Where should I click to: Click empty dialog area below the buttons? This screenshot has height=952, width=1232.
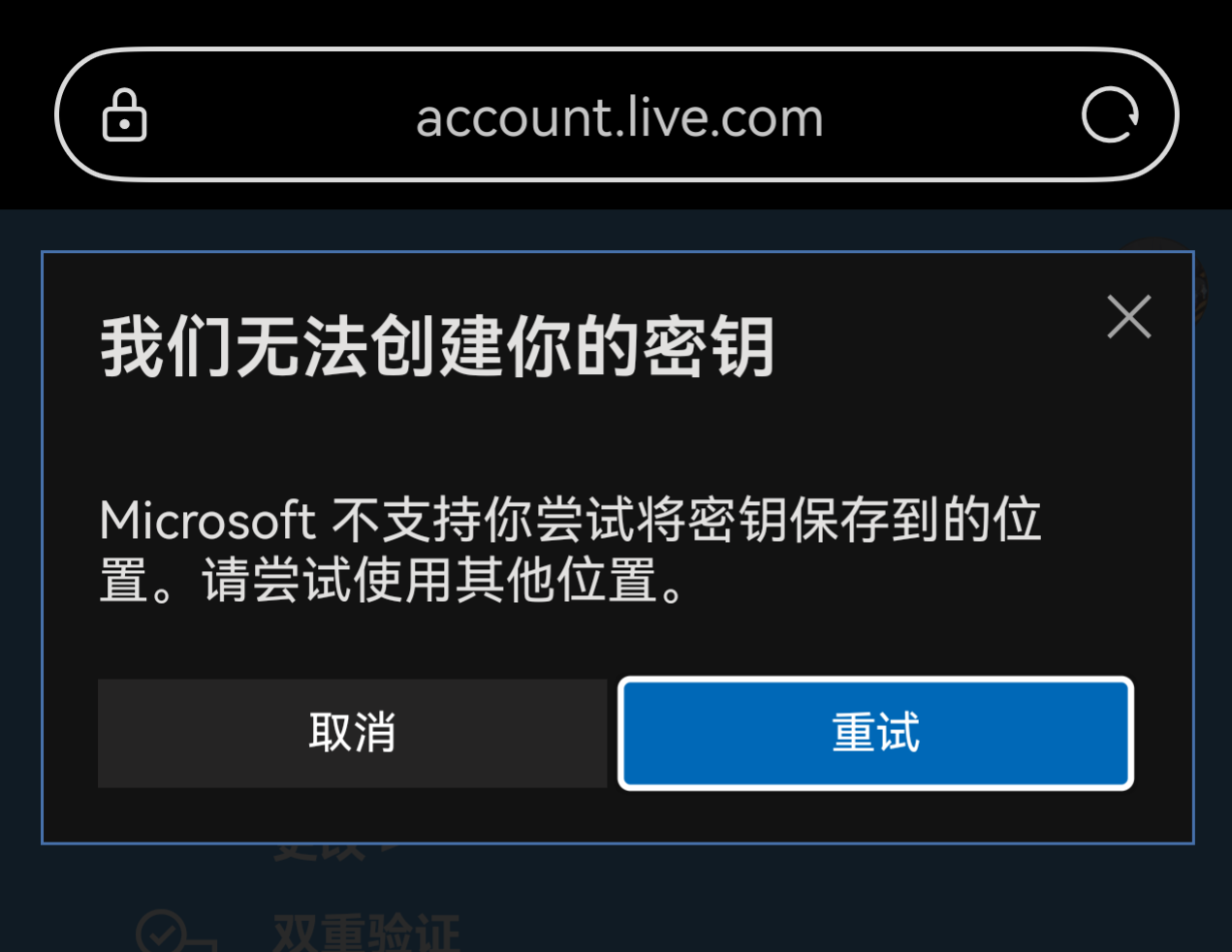(617, 815)
